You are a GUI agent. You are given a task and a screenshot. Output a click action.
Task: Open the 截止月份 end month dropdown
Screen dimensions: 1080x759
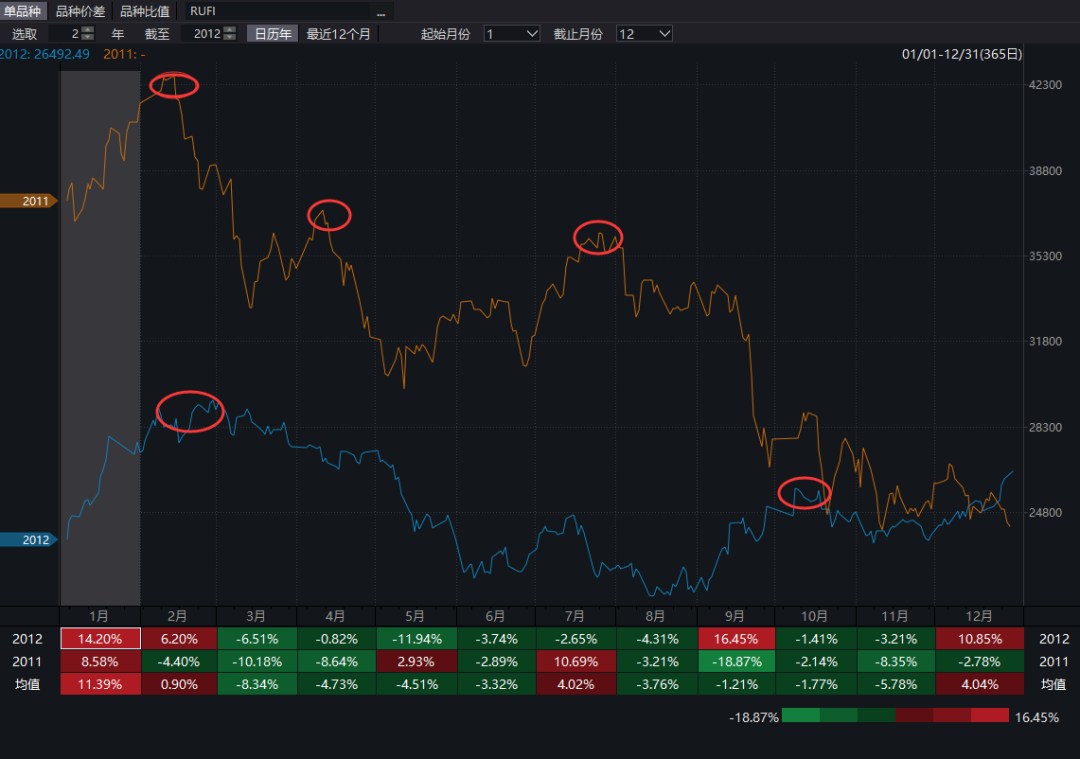coord(644,34)
